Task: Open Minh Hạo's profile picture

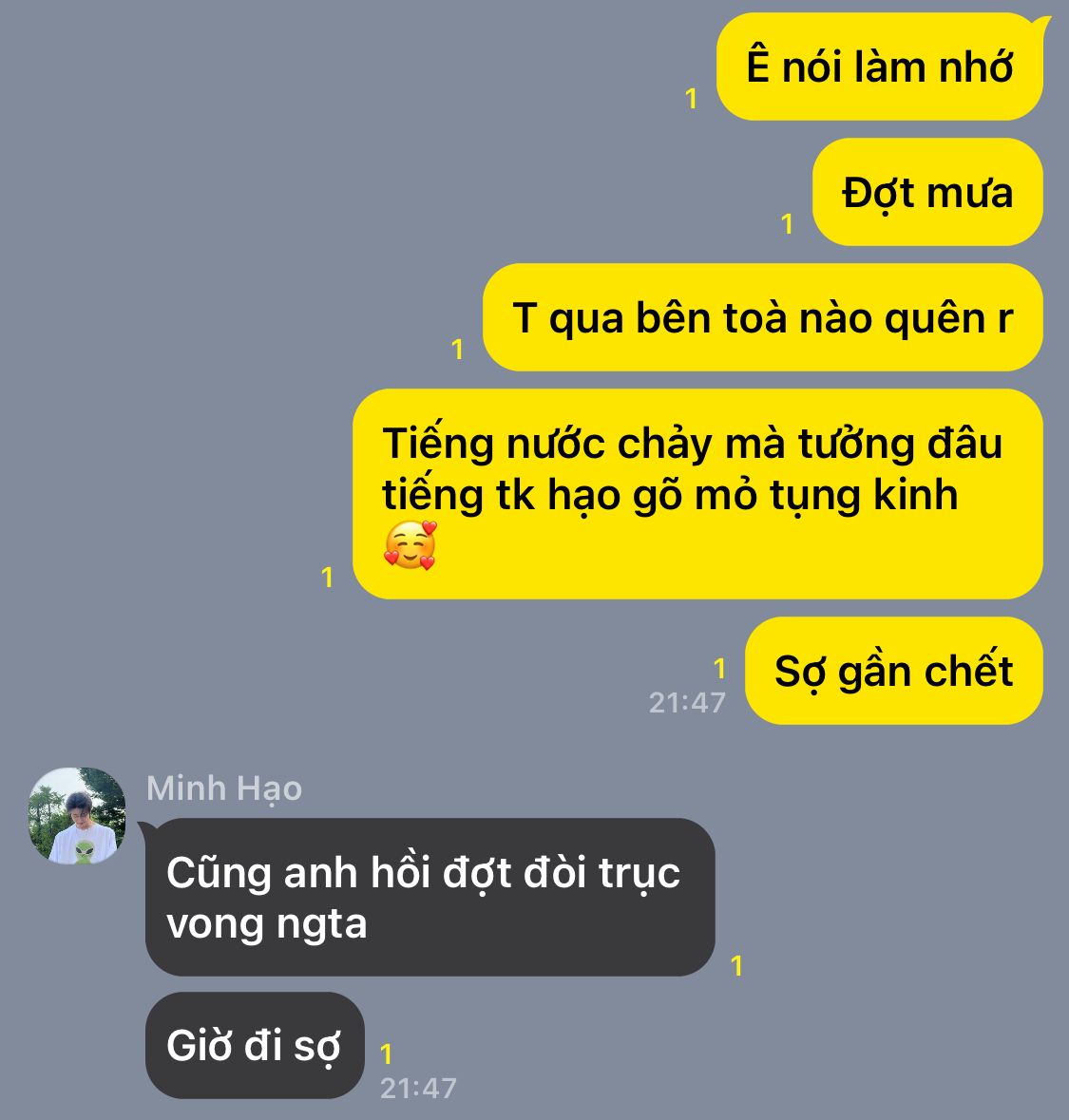Action: click(x=77, y=816)
